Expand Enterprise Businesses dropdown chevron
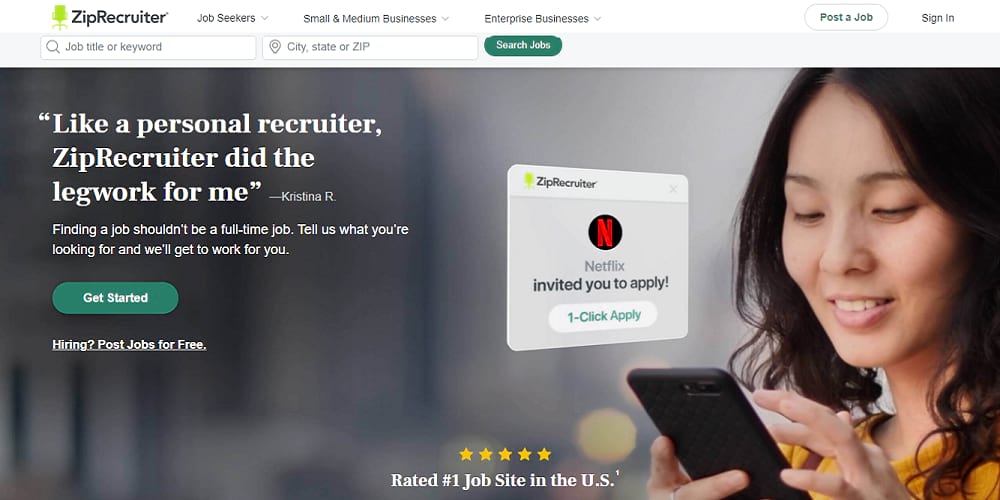The height and width of the screenshot is (500, 1000). point(597,18)
